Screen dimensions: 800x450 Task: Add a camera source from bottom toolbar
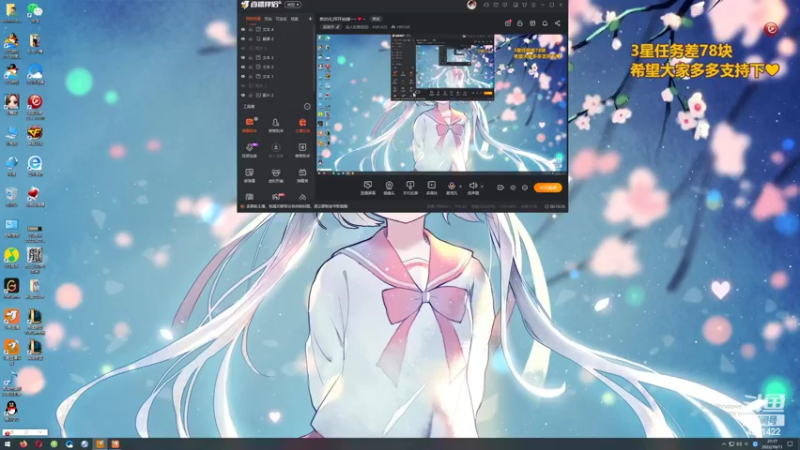[389, 188]
